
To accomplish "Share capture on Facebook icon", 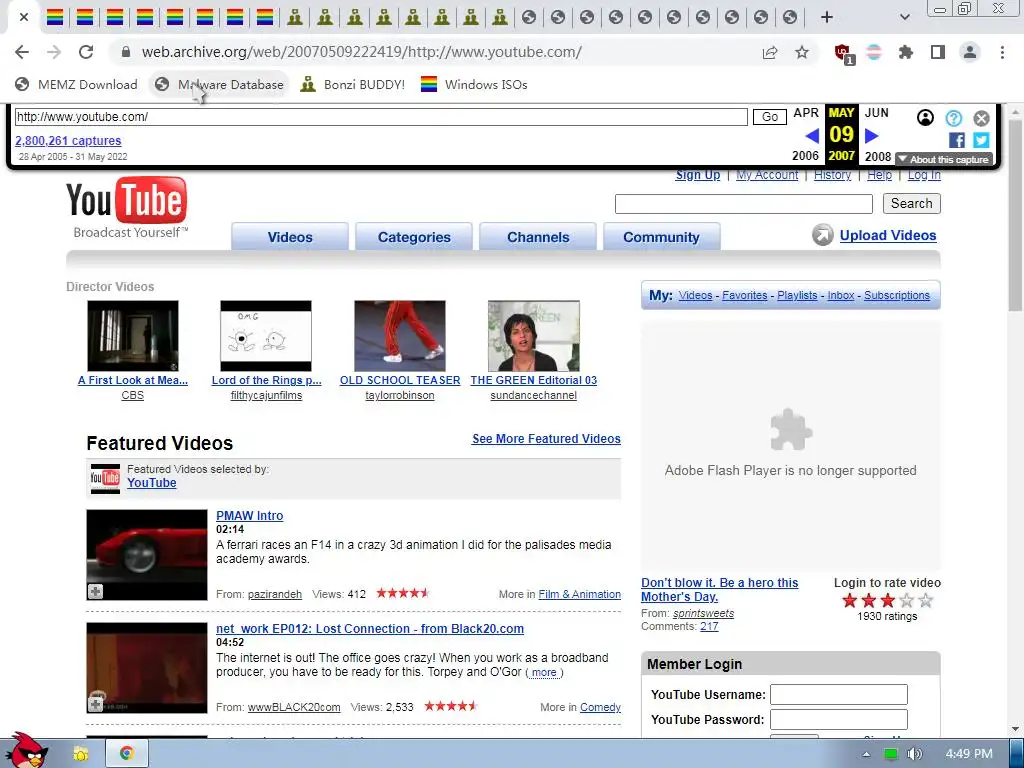I will coord(957,140).
